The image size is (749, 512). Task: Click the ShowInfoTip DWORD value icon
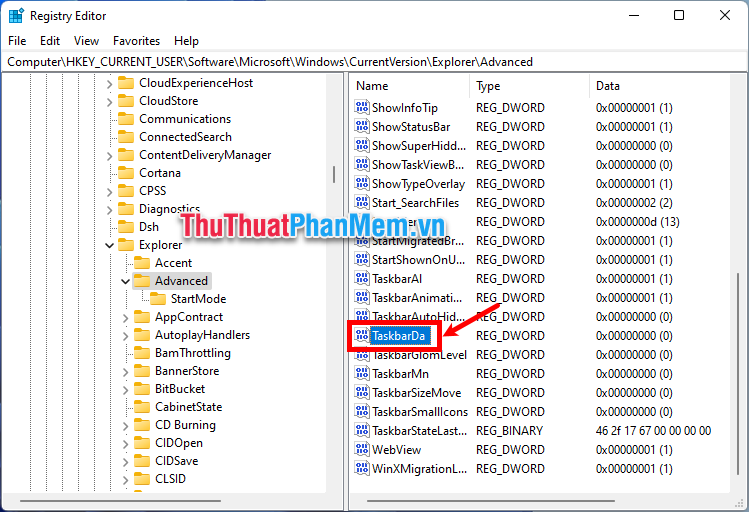(362, 107)
